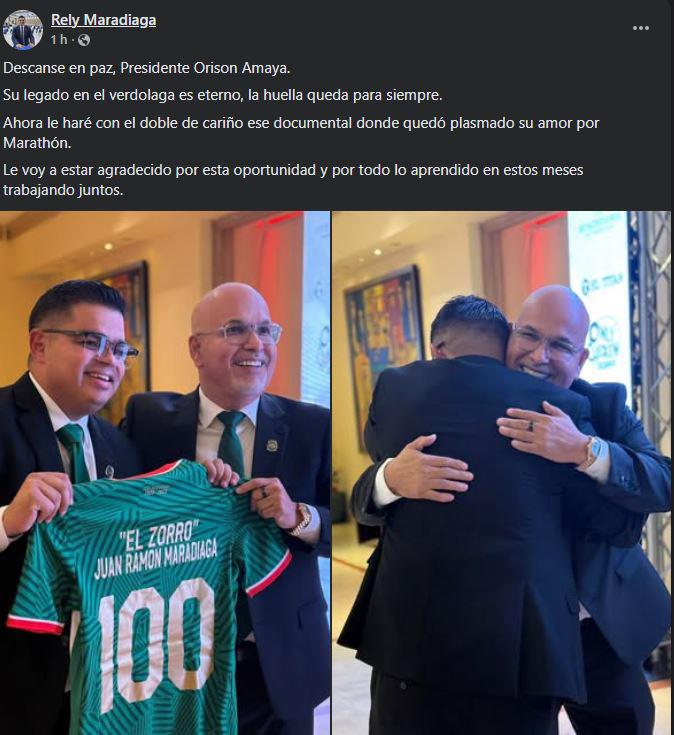Click the paragraph starting Le voy a estar agradecido
674x735 pixels.
click(x=293, y=180)
